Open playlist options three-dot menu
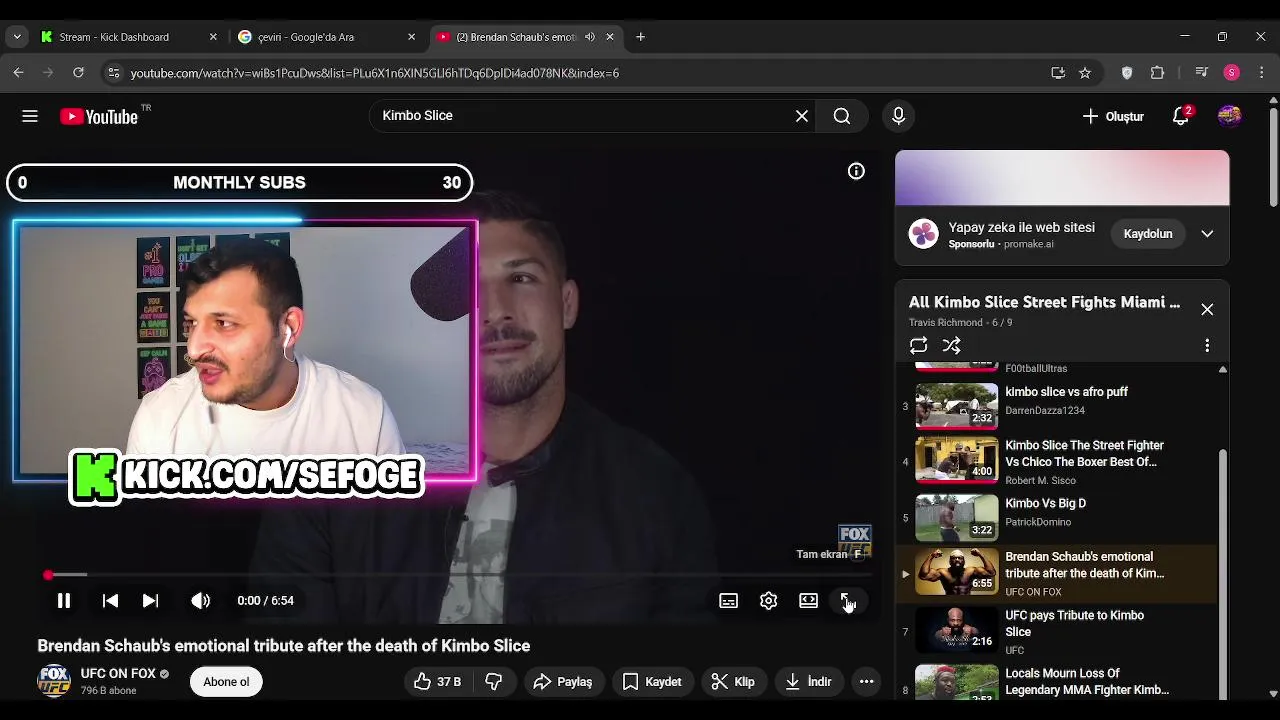Image resolution: width=1280 pixels, height=720 pixels. tap(1207, 346)
